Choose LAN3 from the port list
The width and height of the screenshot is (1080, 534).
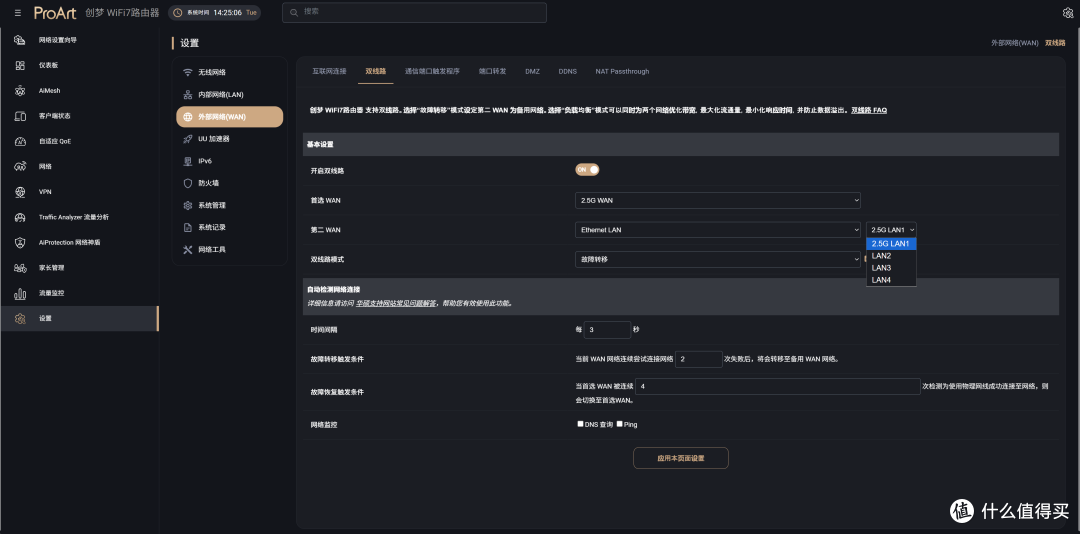[x=891, y=267]
